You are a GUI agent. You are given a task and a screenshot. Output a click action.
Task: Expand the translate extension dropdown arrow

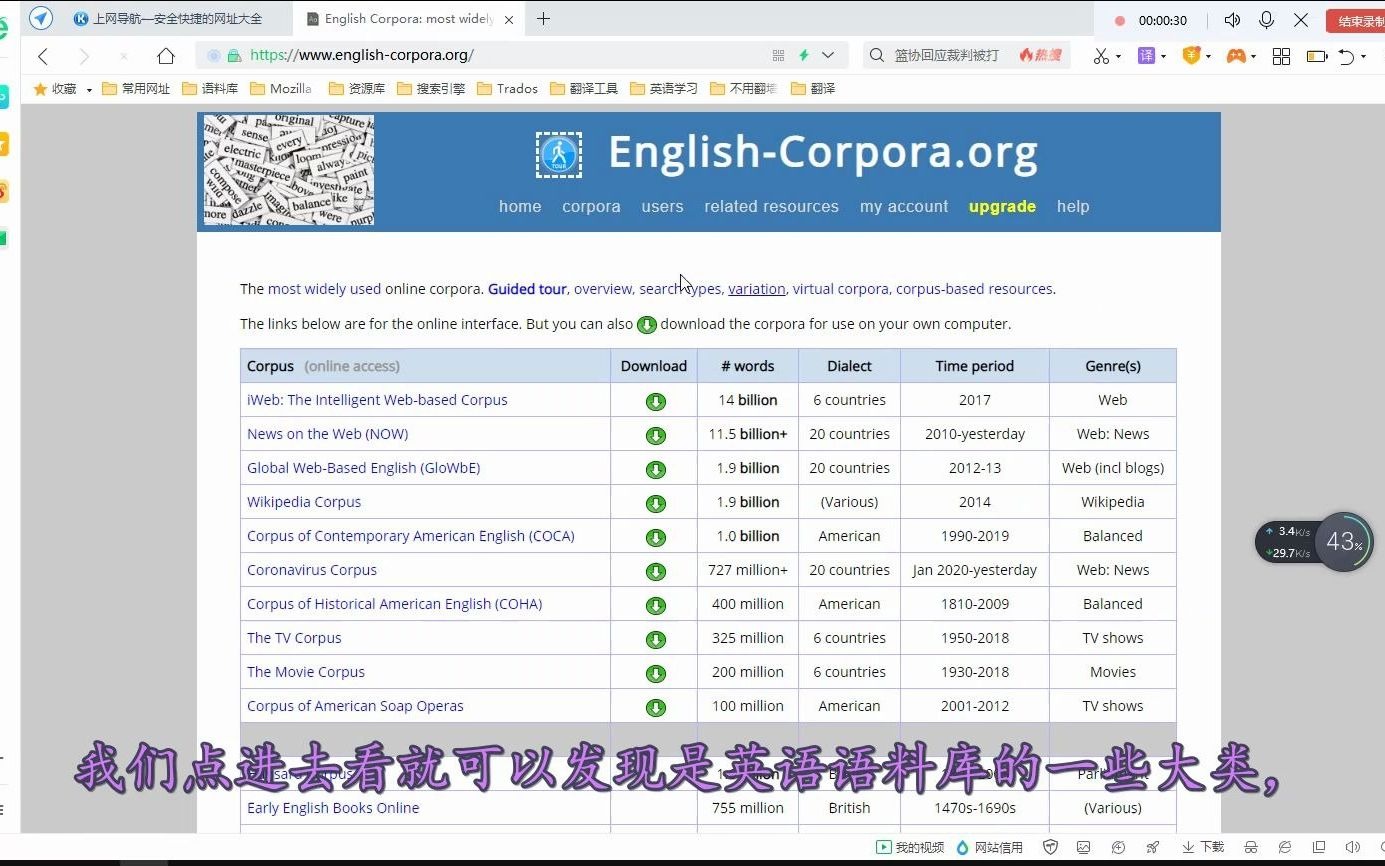pos(1163,57)
